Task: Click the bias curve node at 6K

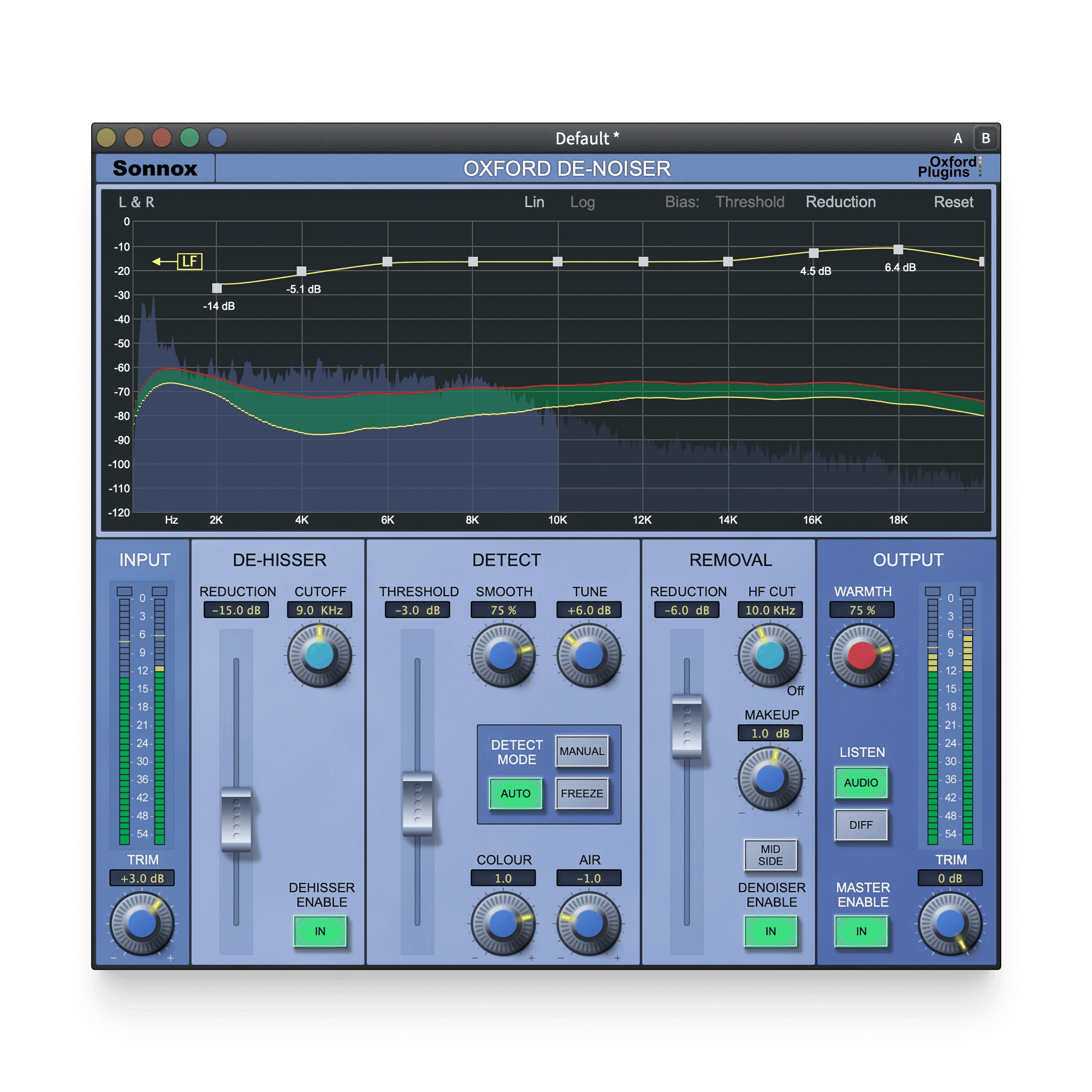Action: tap(387, 261)
